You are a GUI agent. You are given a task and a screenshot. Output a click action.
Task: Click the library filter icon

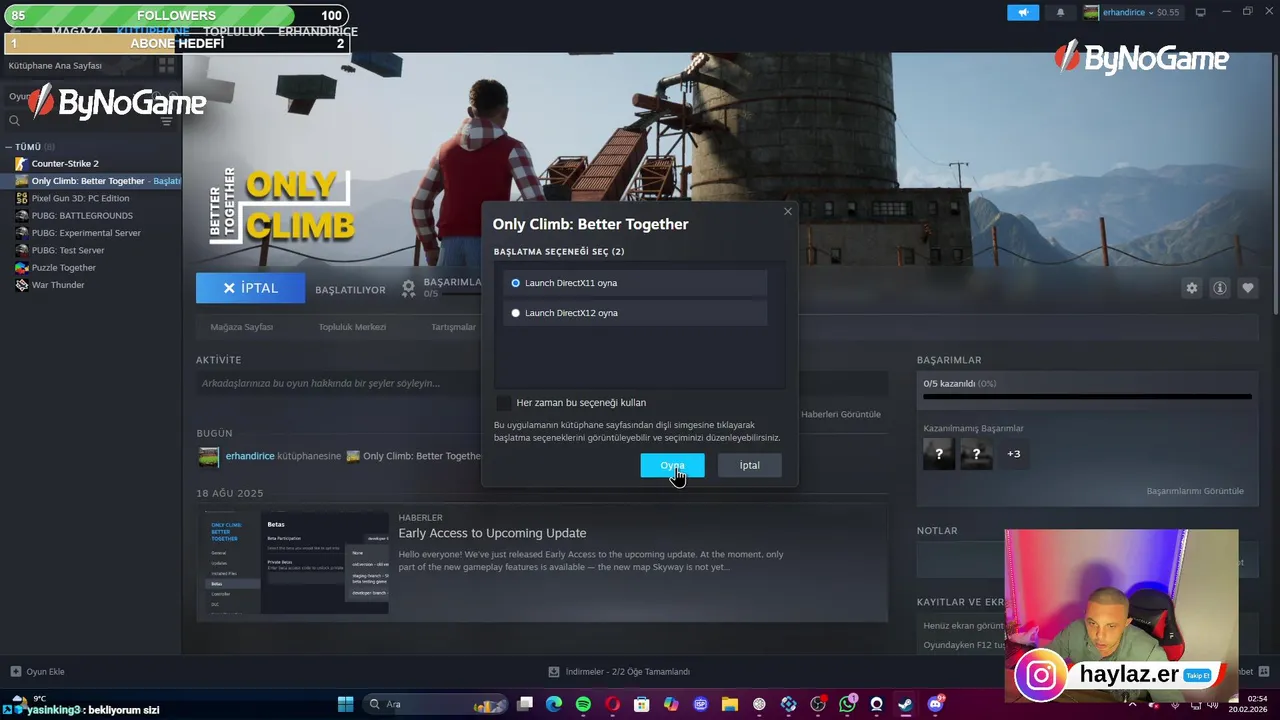click(x=167, y=121)
